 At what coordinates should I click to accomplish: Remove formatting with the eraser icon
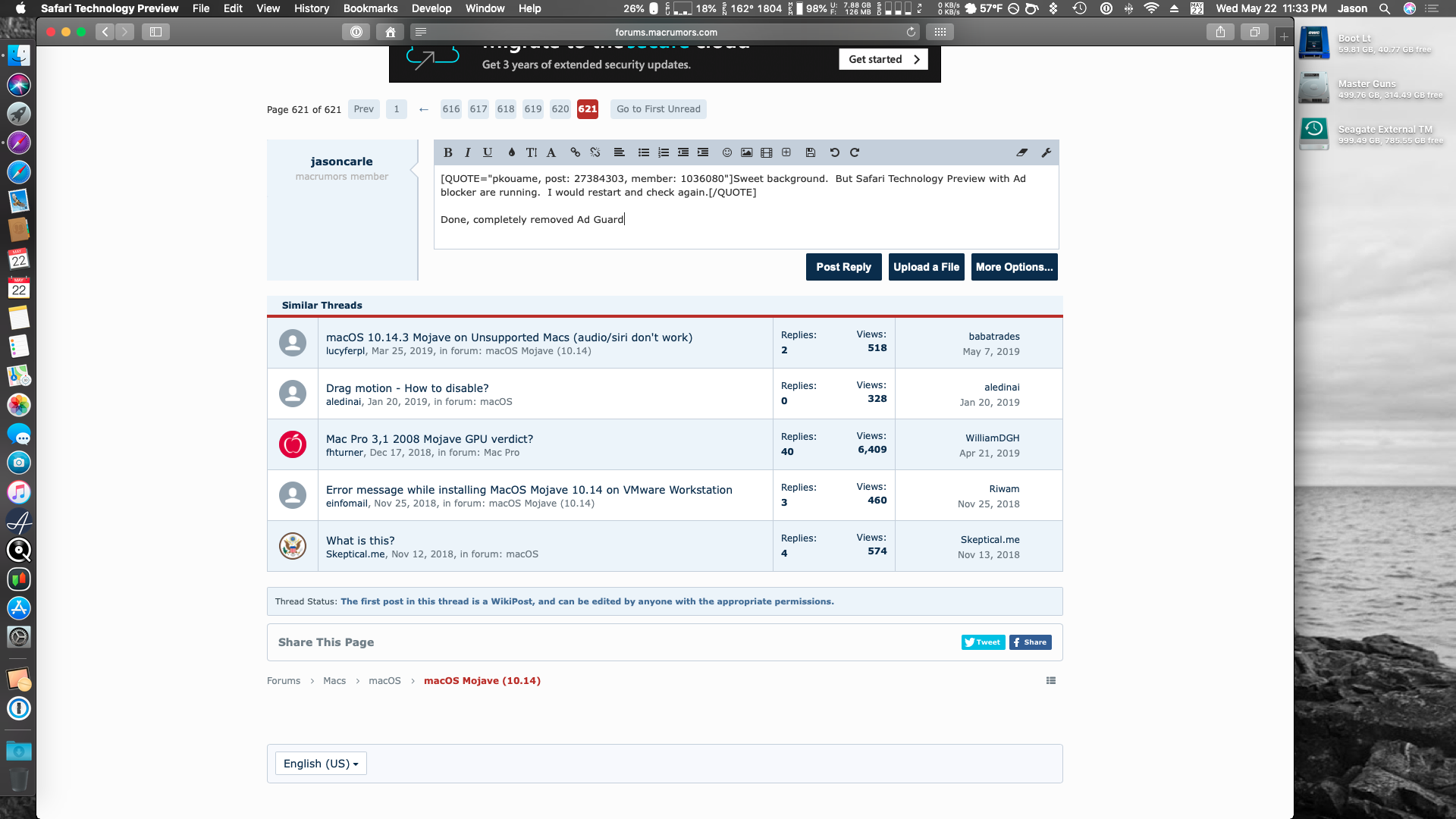tap(1022, 152)
